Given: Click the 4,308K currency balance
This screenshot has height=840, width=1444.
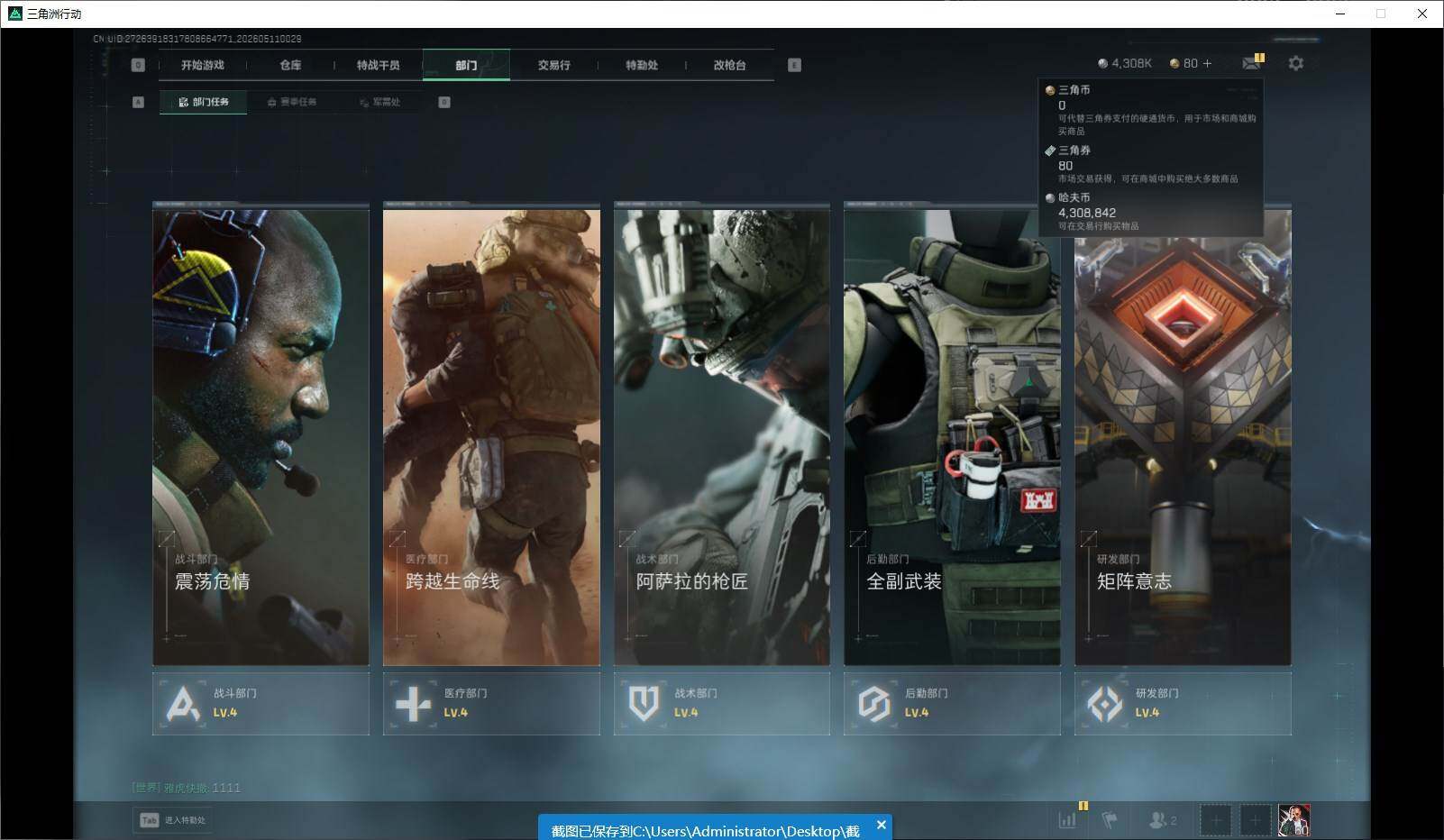Looking at the screenshot, I should [x=1131, y=63].
